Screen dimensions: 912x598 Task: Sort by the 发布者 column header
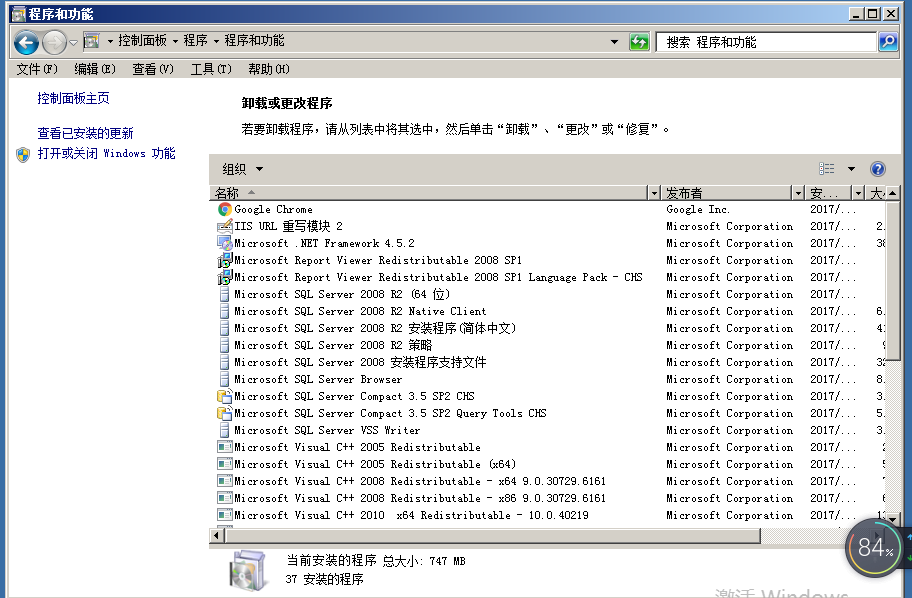click(x=727, y=193)
